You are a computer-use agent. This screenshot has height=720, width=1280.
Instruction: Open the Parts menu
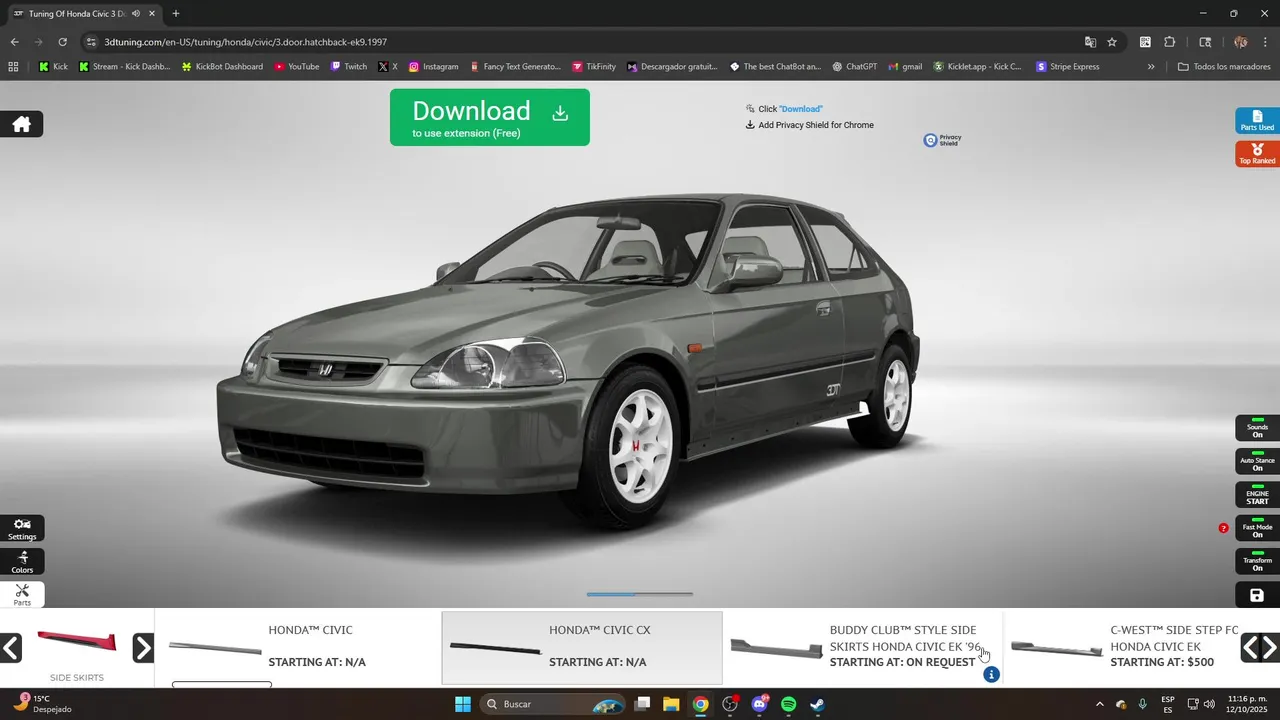coord(22,595)
